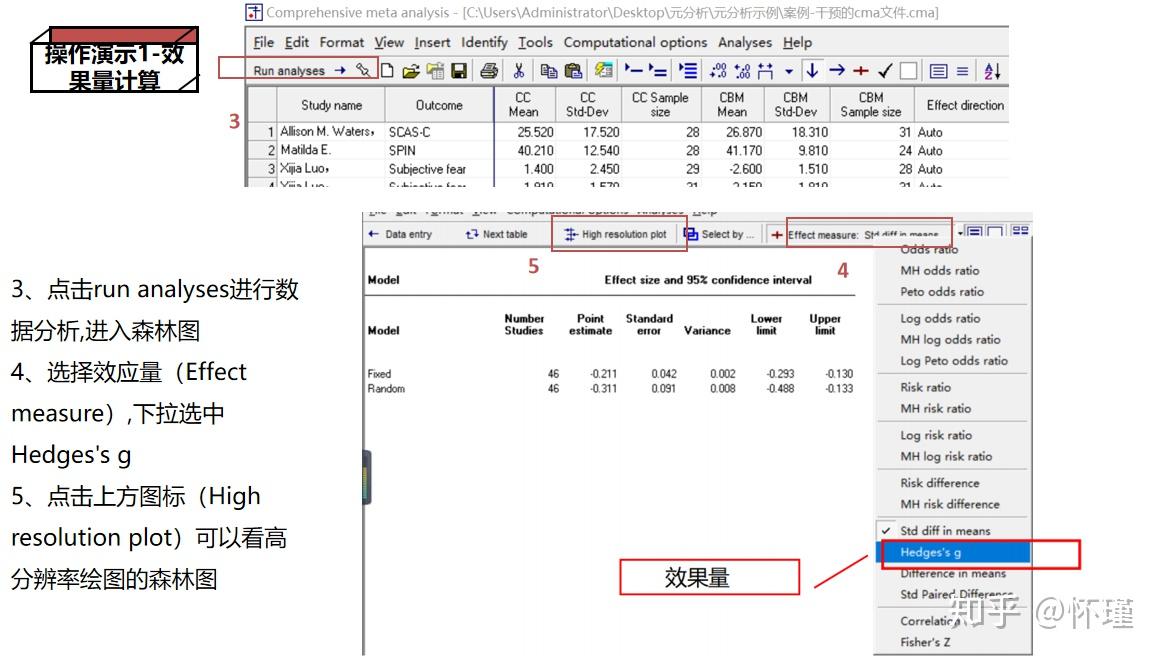Open the Tools menu

[x=536, y=42]
